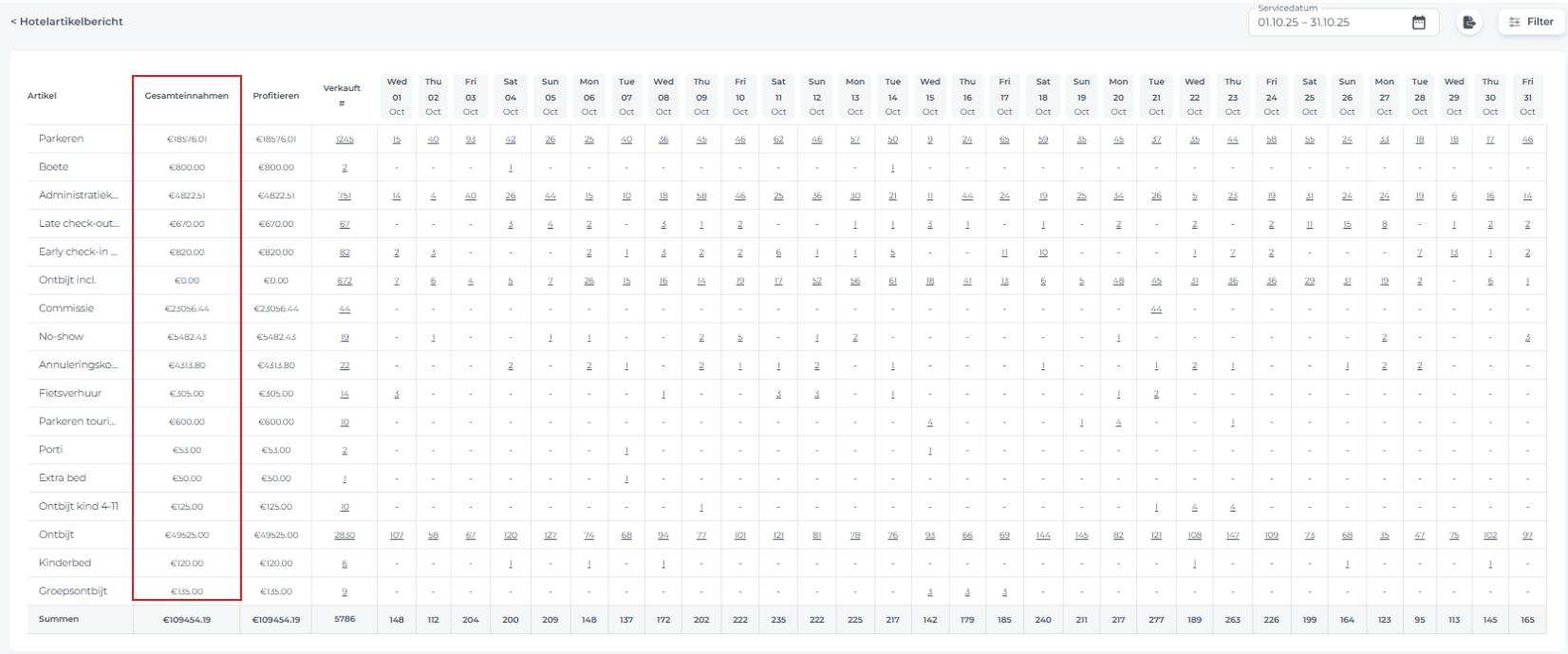The image size is (1568, 654).
Task: Click the Servicedatum date range field
Action: click(x=1329, y=22)
